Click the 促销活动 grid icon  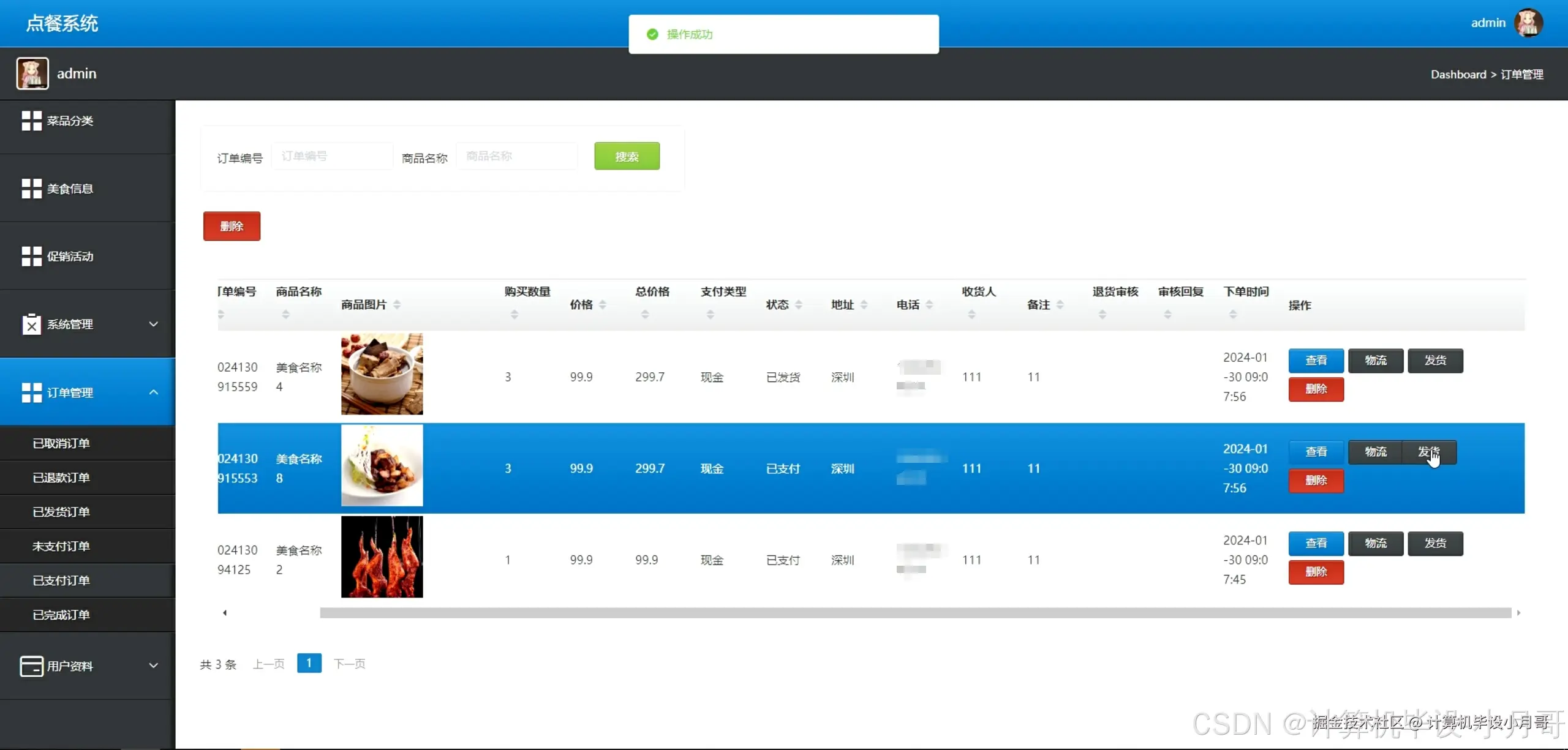tap(31, 257)
